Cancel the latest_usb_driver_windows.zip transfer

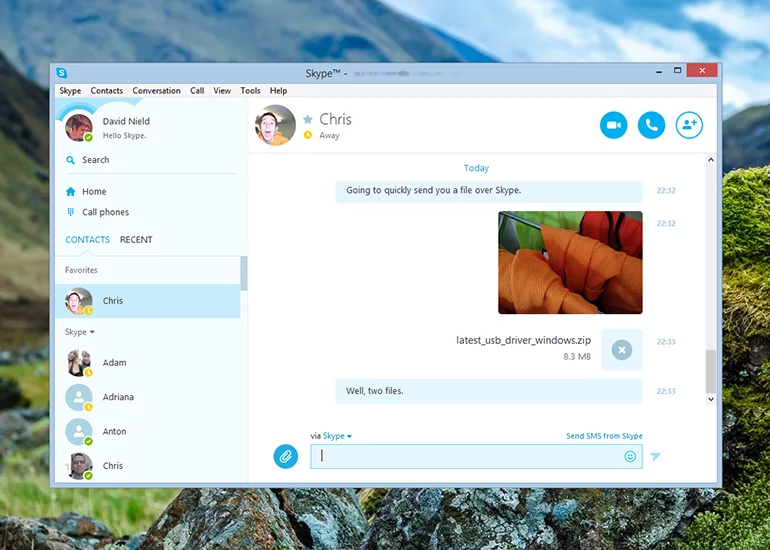(x=622, y=350)
